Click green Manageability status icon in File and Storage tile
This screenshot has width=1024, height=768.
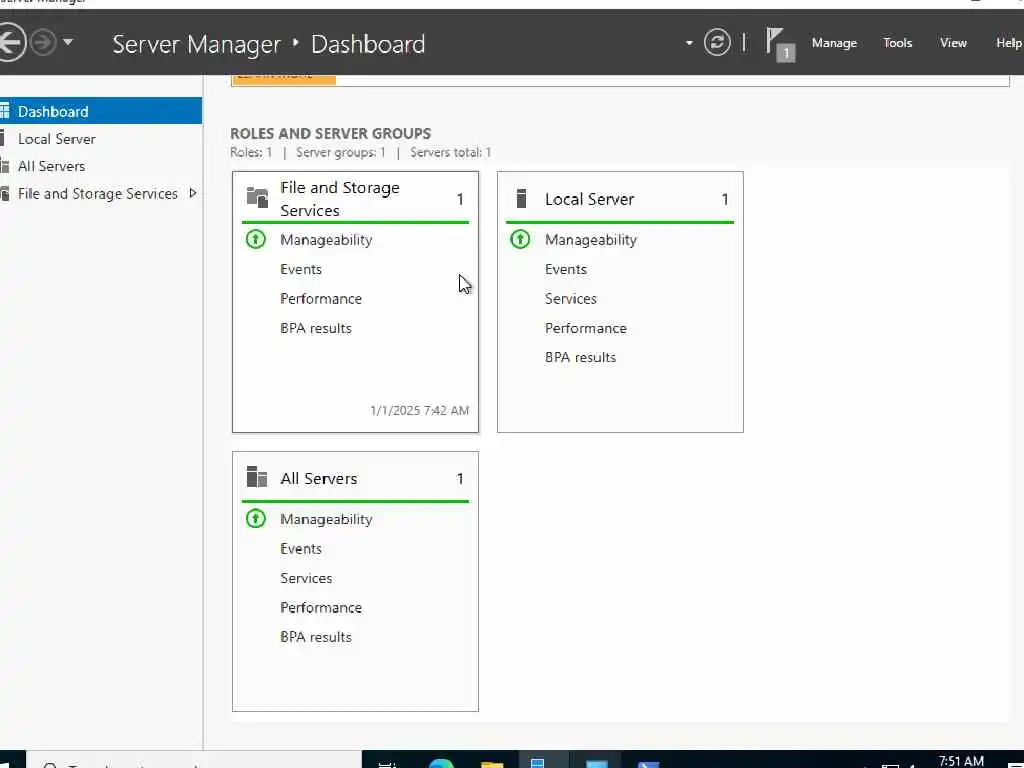[x=256, y=240]
